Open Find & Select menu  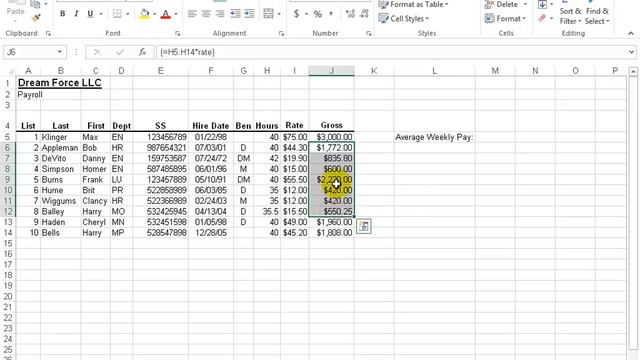coord(597,16)
